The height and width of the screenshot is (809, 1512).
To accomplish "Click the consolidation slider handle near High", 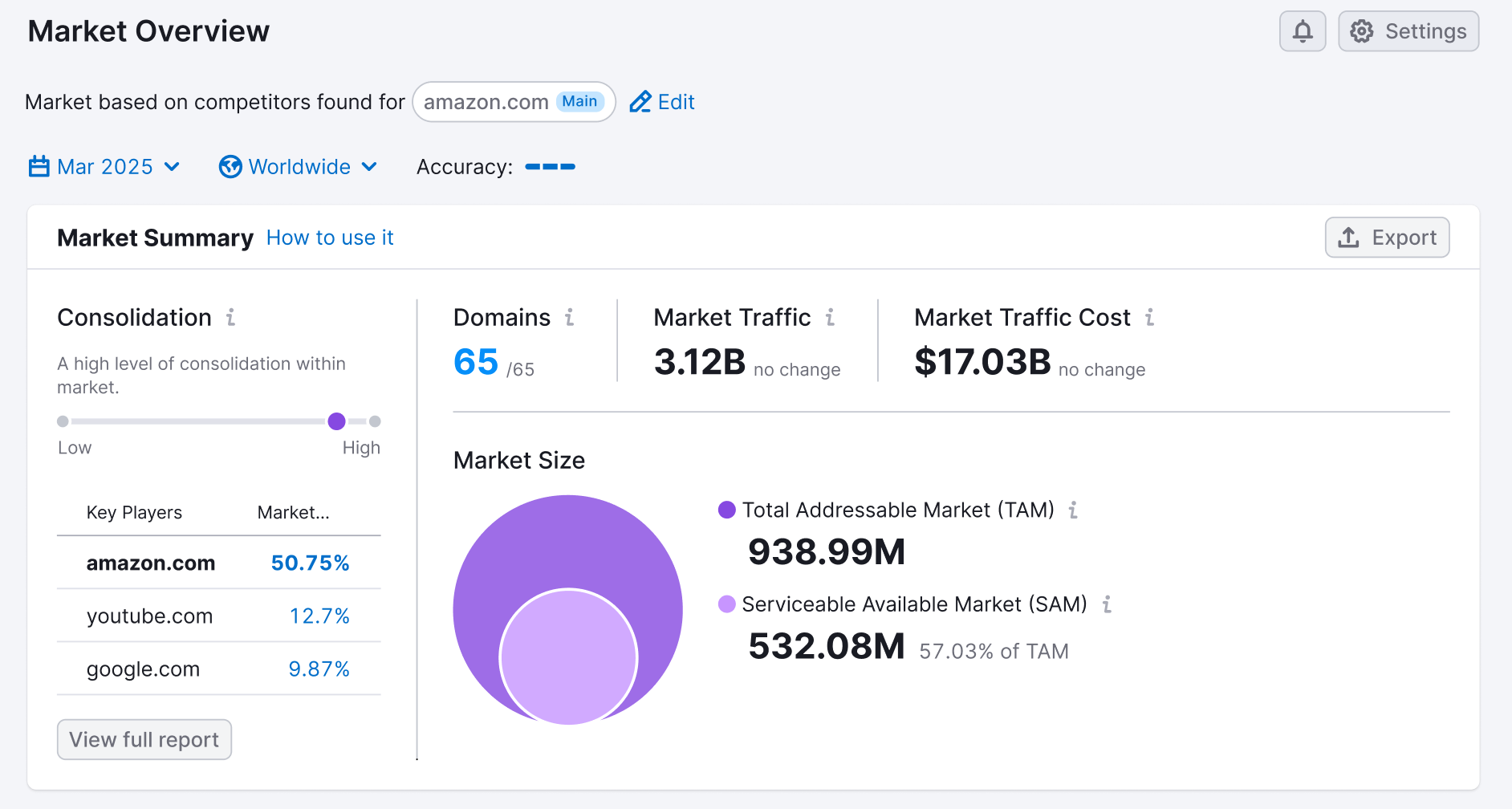I will click(x=336, y=421).
